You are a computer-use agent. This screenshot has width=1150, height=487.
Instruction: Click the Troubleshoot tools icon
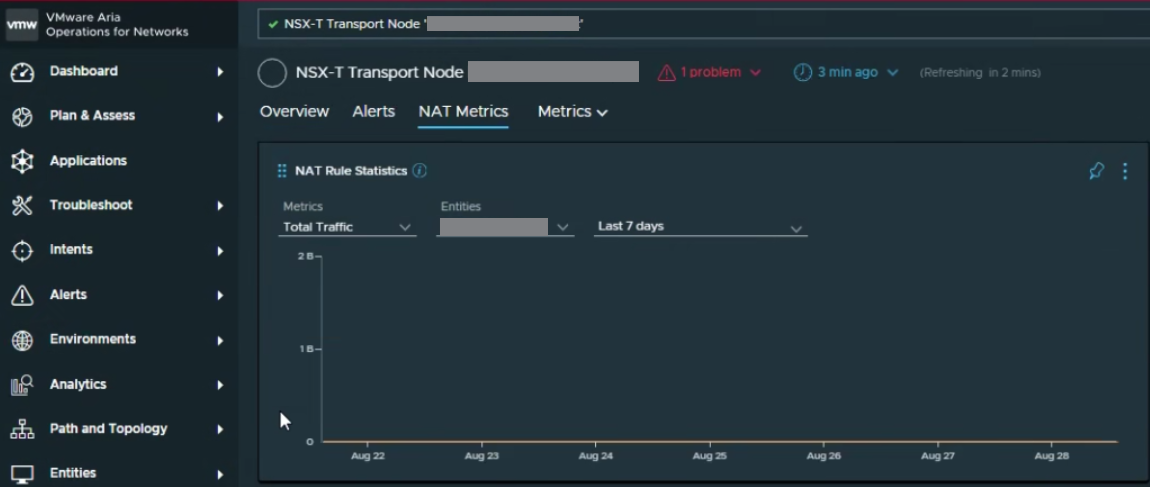[22, 205]
